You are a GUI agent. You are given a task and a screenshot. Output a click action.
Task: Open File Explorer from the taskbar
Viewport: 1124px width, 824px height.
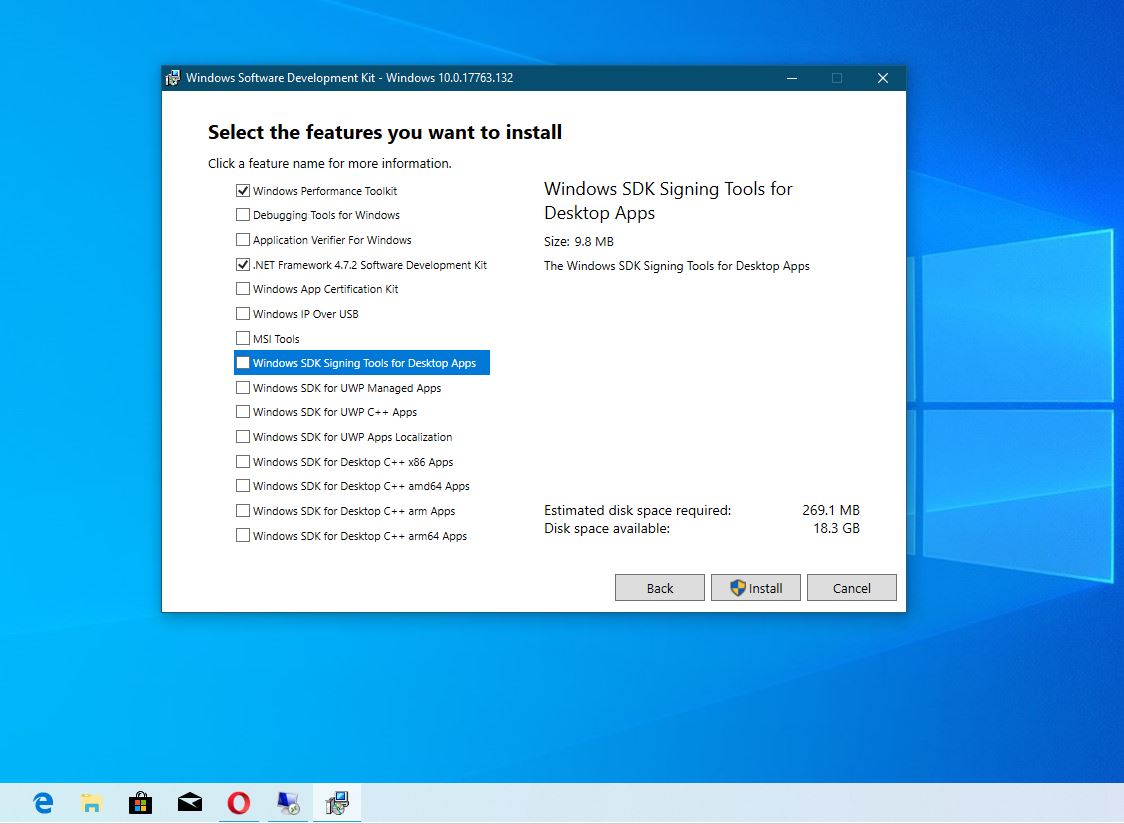(90, 802)
